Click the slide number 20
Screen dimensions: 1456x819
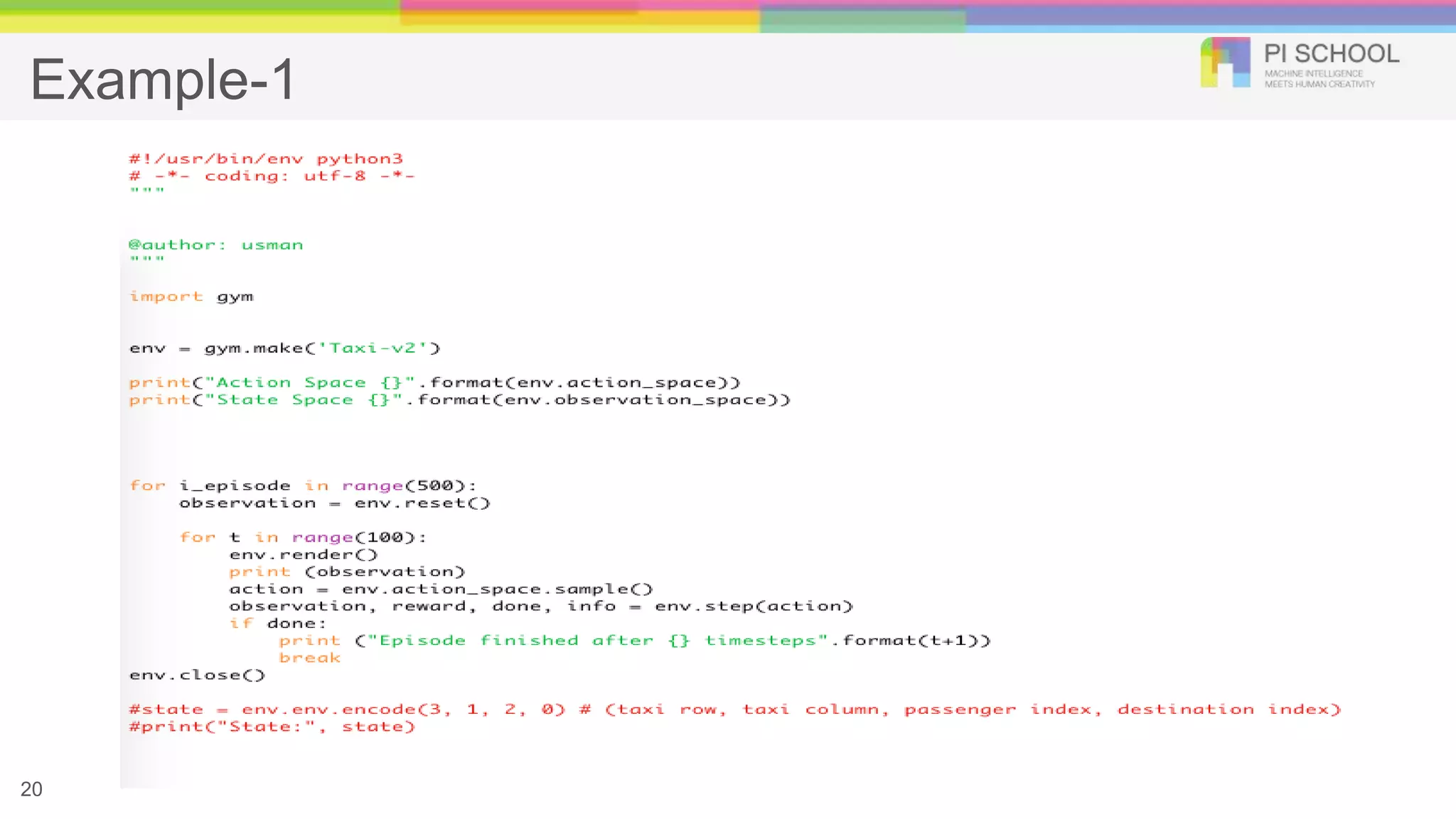[x=31, y=789]
